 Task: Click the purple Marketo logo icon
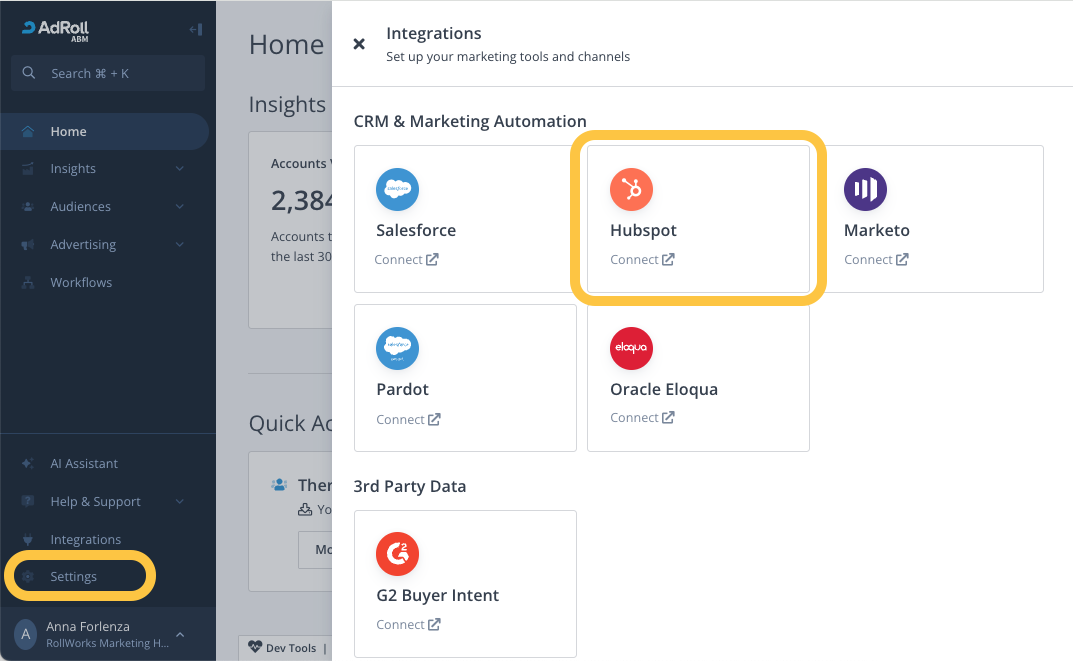point(865,189)
